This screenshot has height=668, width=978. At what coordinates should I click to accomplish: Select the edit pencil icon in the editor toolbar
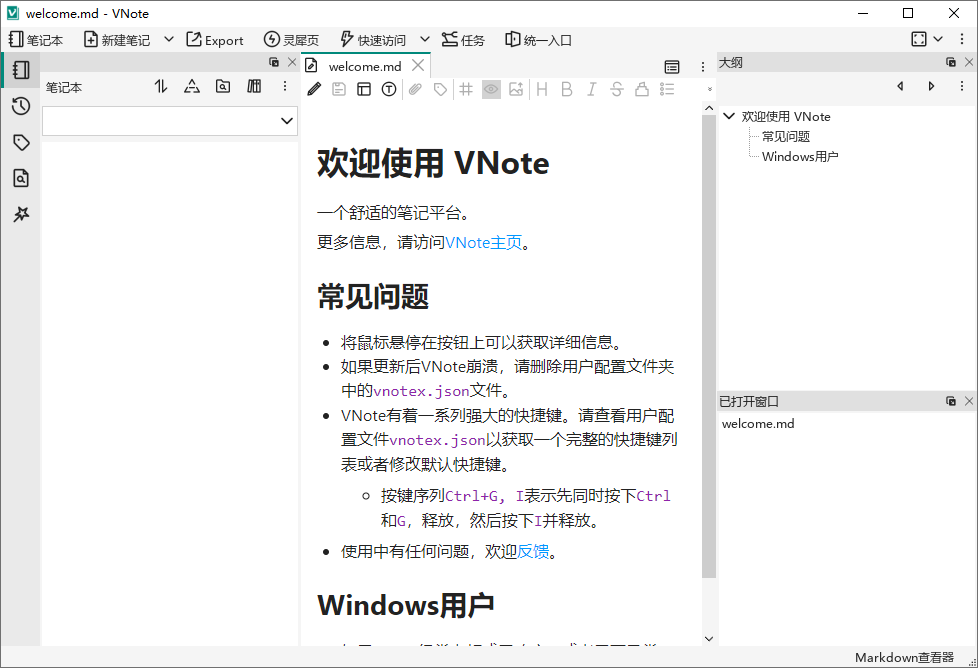pos(313,89)
